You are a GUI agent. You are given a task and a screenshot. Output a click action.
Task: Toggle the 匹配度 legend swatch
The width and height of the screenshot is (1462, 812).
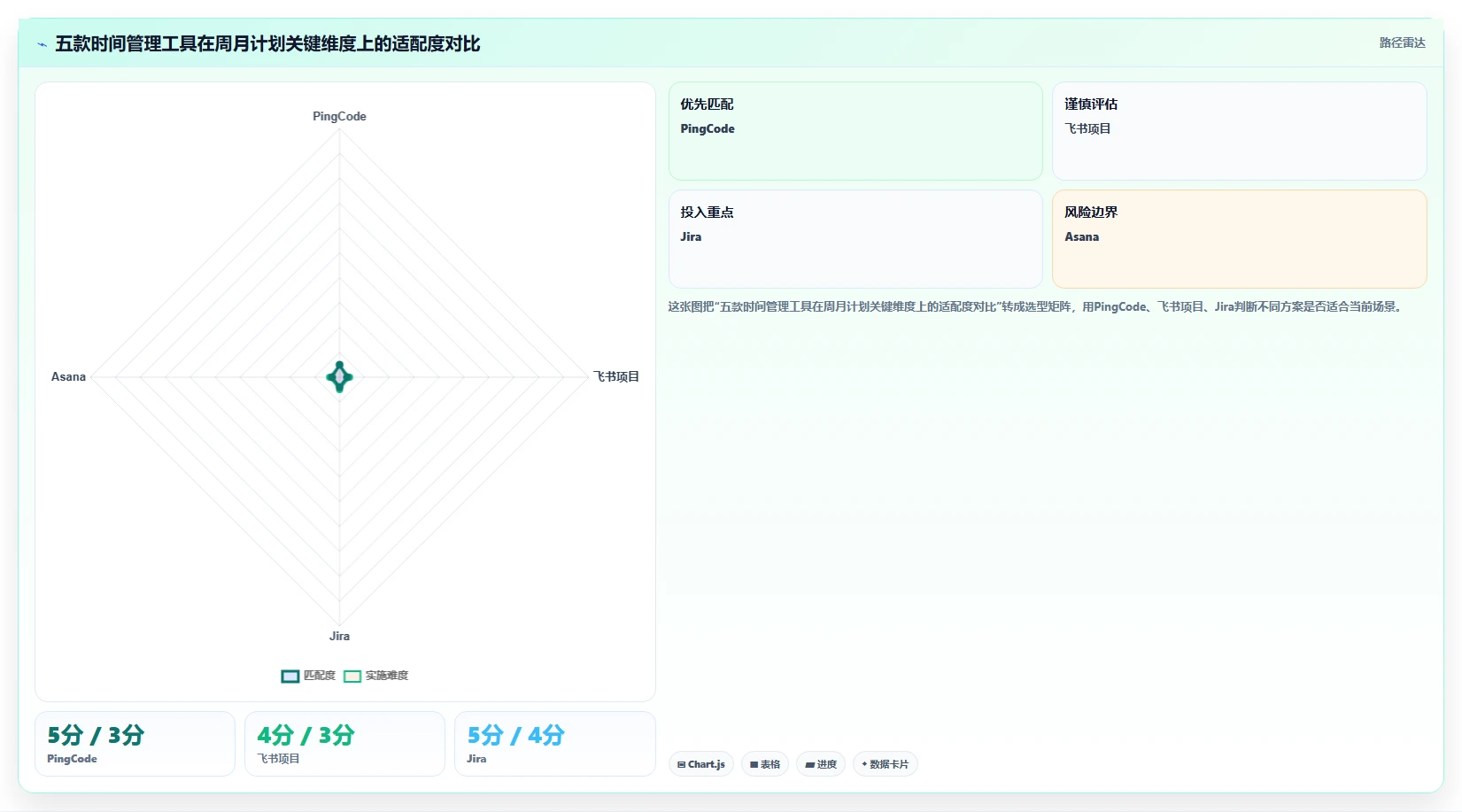(x=290, y=677)
